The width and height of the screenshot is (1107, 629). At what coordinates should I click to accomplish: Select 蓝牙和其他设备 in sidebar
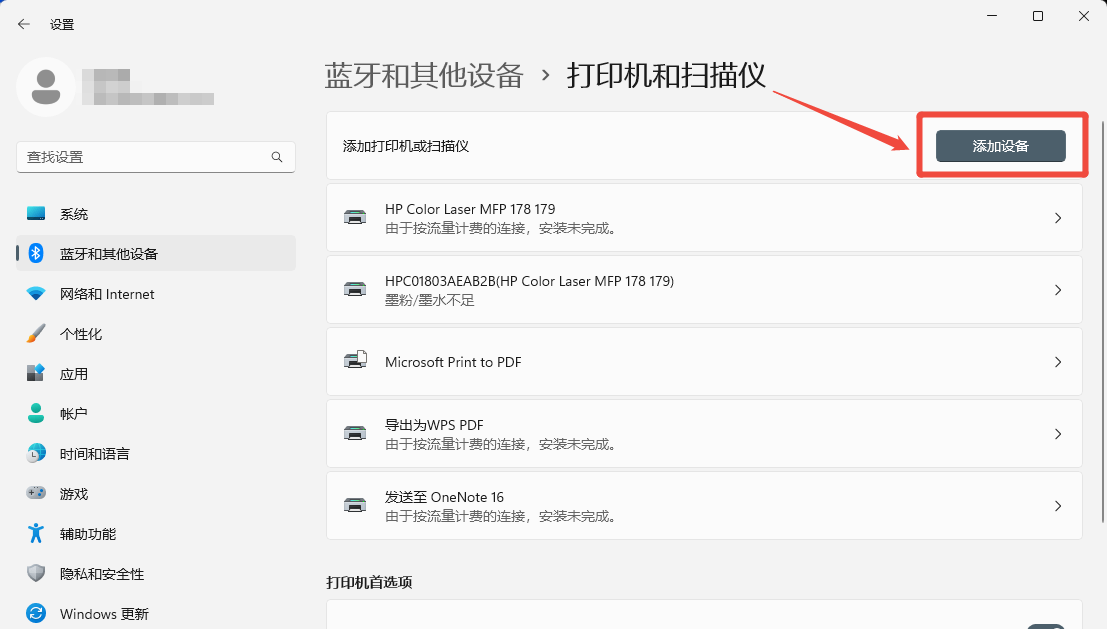point(156,253)
